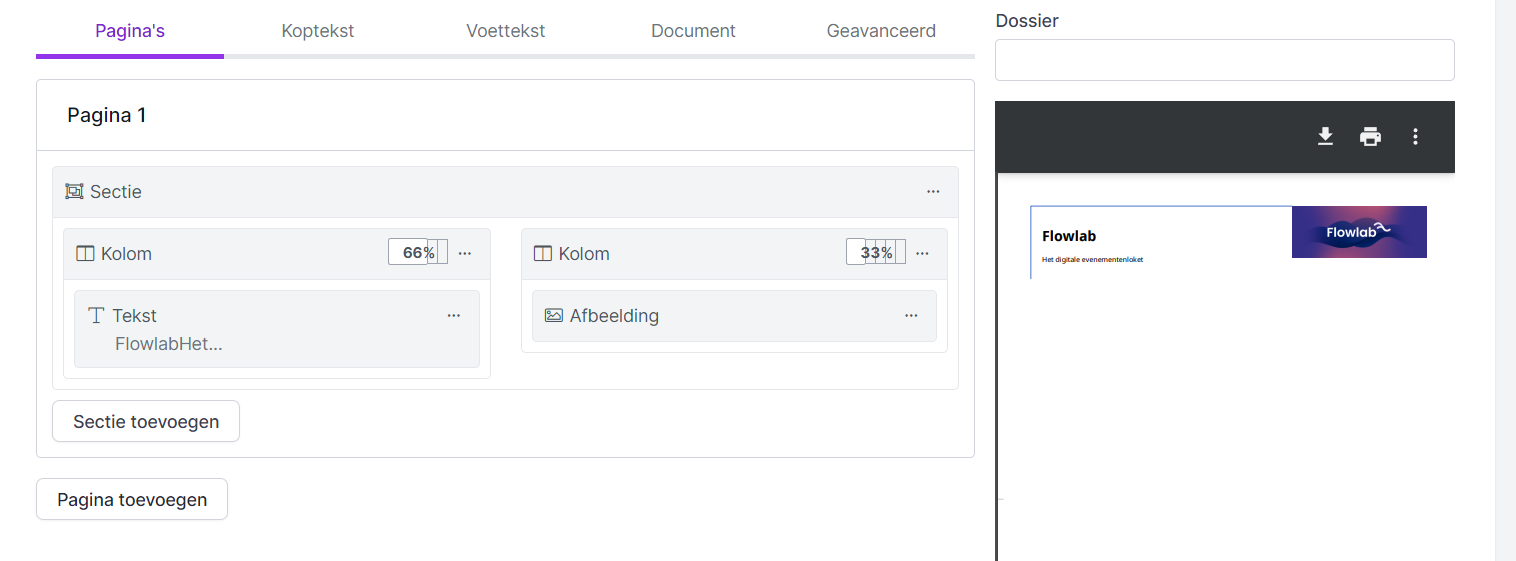Open options menu of the 66% Kolom
This screenshot has height=561, width=1516.
(465, 254)
